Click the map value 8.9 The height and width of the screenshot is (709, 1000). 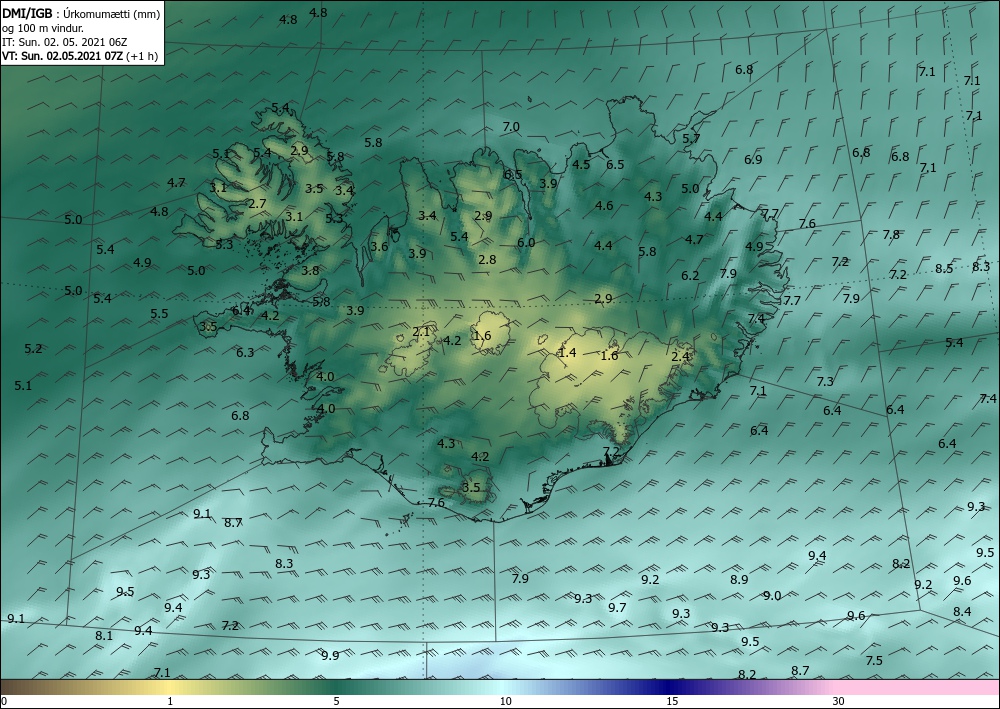(x=739, y=580)
